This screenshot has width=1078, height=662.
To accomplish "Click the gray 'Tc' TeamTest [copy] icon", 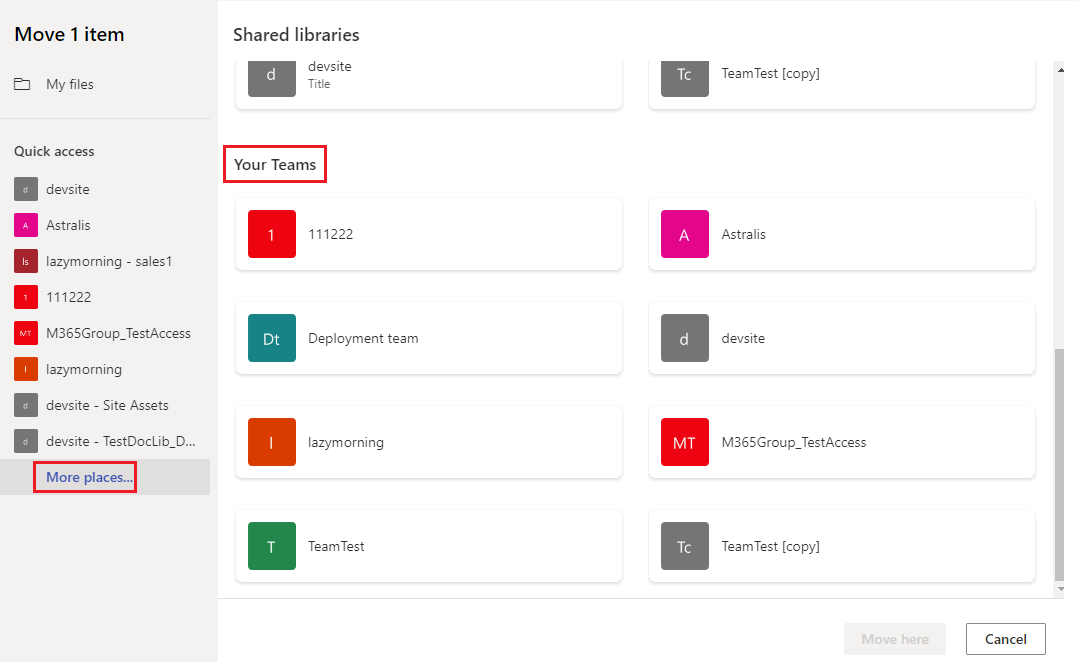I will (685, 546).
